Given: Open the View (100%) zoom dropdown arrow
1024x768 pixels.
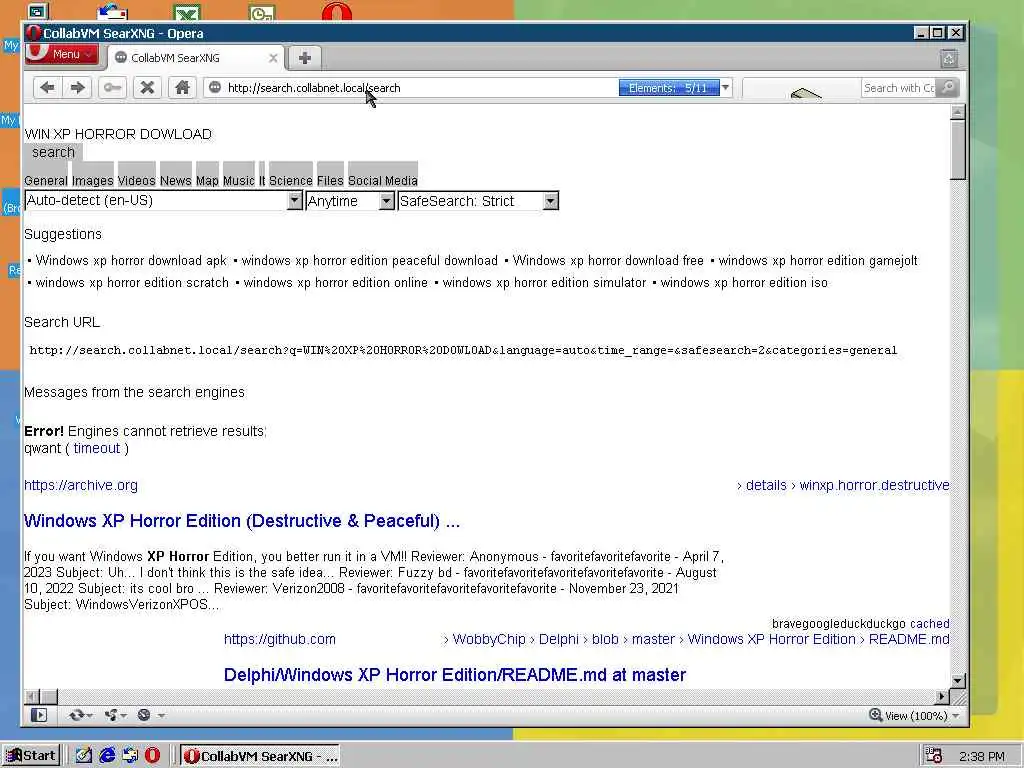Looking at the screenshot, I should [955, 716].
